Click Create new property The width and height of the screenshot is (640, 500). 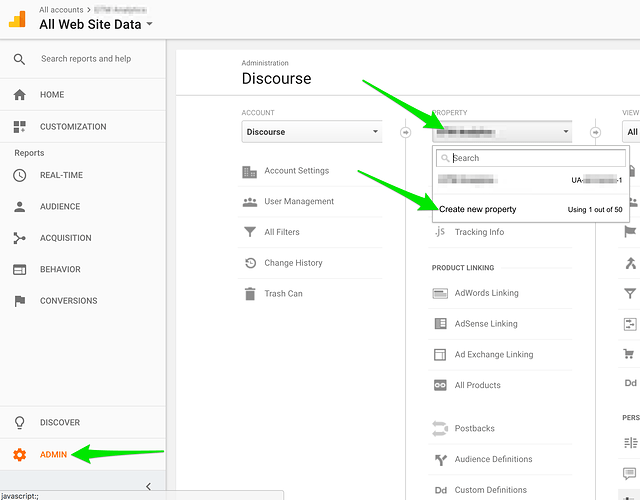(478, 209)
